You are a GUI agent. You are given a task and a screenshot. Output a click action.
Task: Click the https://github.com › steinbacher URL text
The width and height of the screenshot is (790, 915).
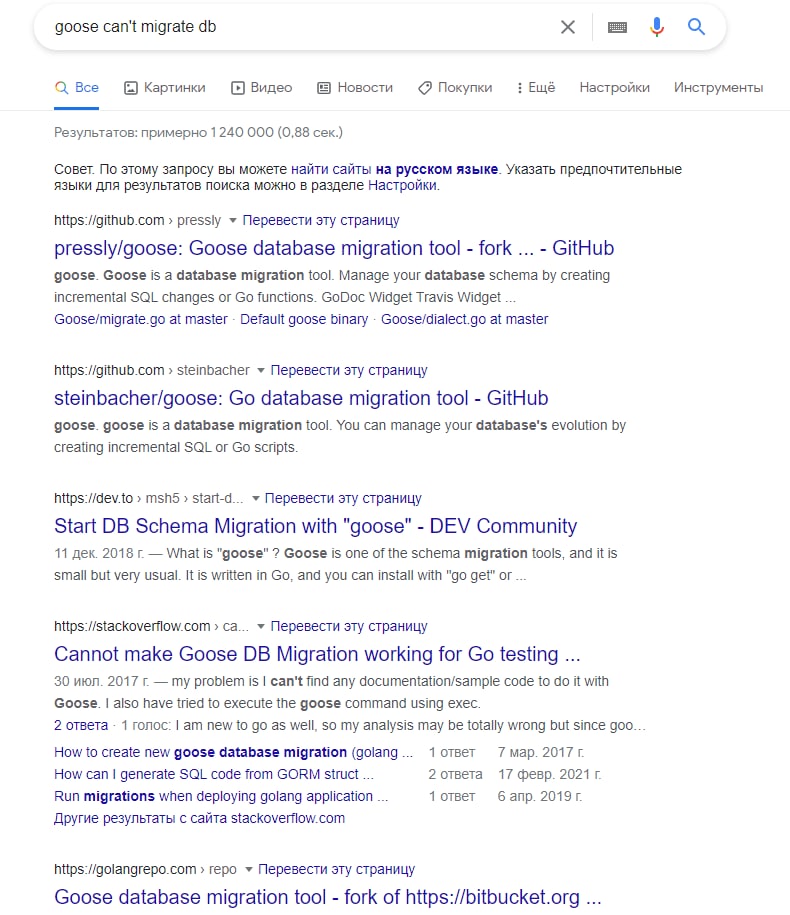(152, 371)
